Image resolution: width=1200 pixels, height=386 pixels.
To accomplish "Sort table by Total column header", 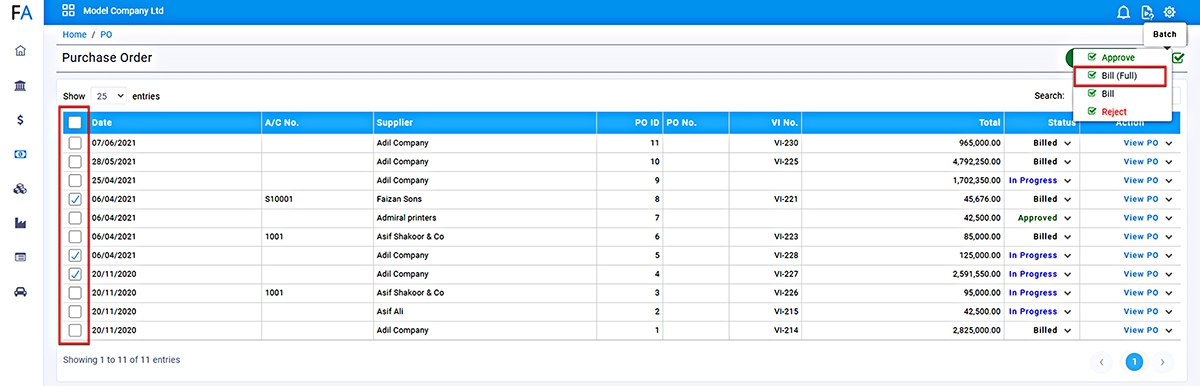I will pos(903,123).
